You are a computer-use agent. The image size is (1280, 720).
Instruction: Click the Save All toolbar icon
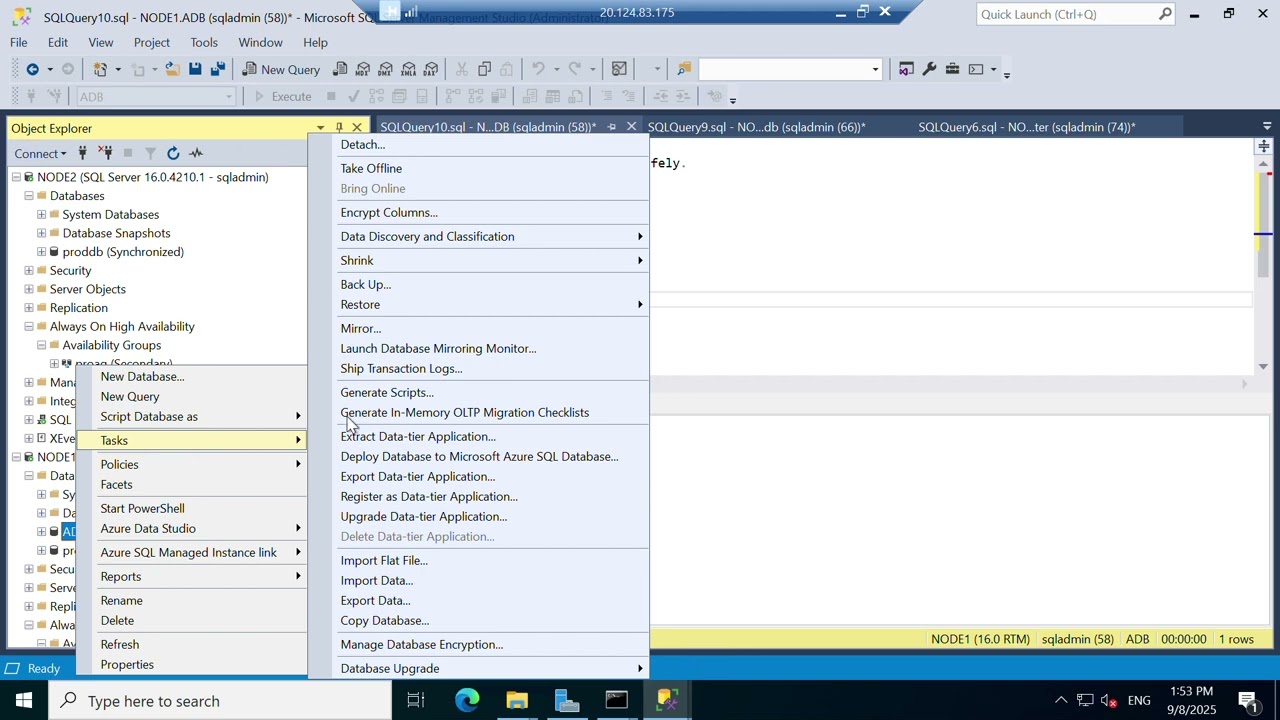click(217, 69)
